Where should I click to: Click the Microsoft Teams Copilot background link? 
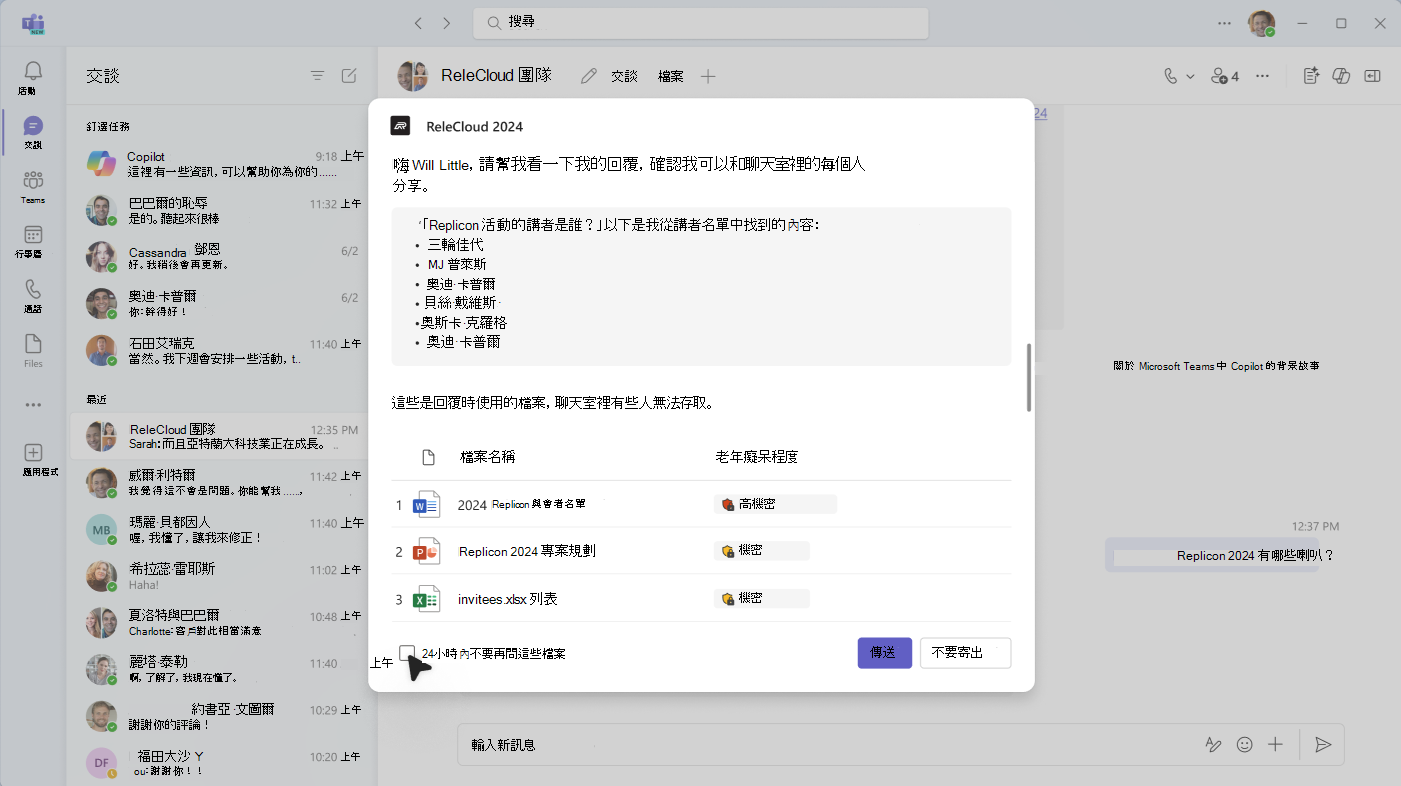click(1216, 366)
